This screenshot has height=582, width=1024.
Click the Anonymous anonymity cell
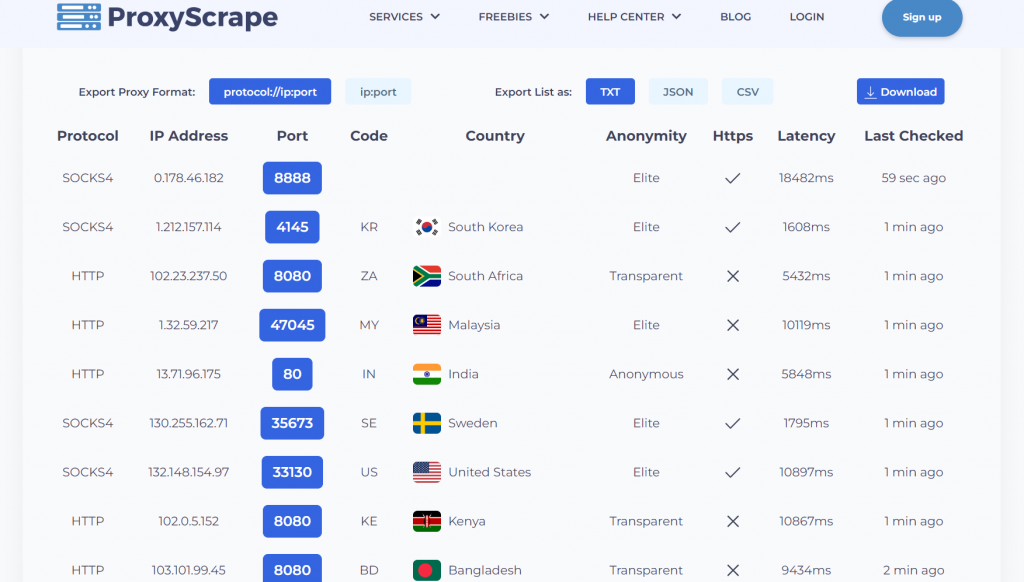[x=646, y=374]
